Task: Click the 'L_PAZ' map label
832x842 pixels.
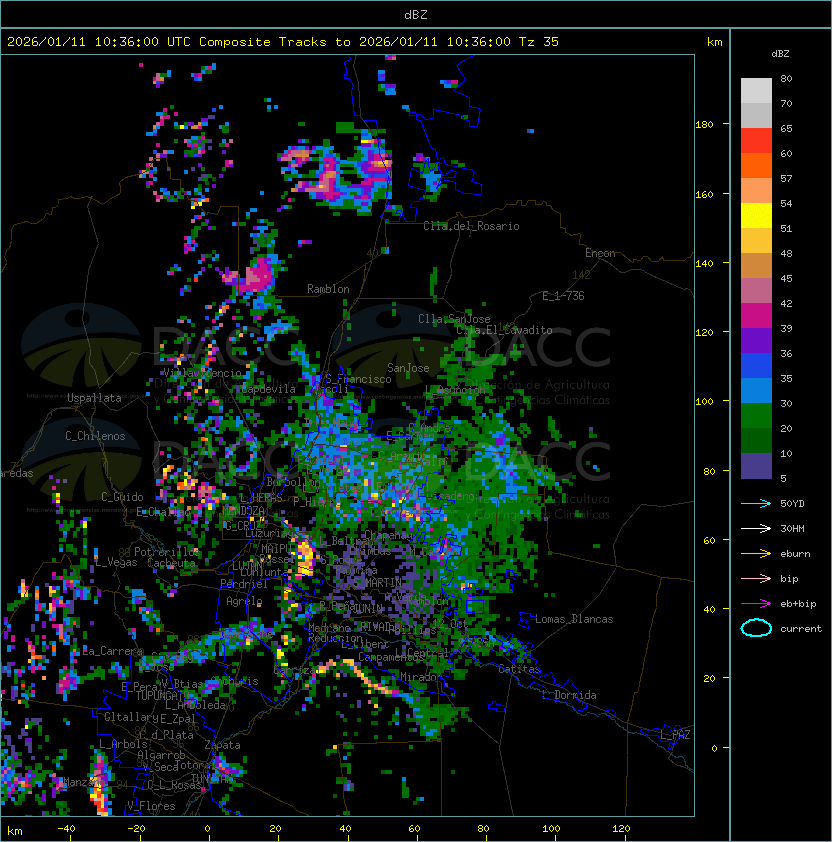Action: pos(675,735)
